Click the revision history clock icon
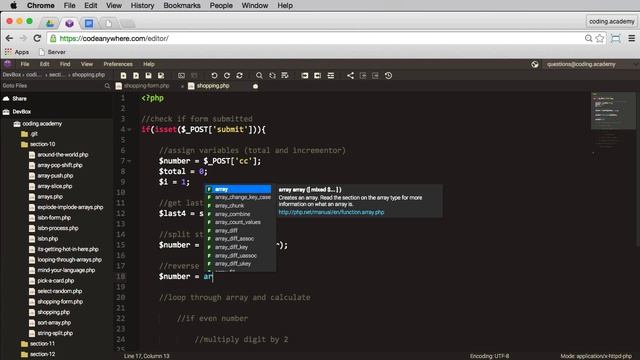 tap(388, 76)
